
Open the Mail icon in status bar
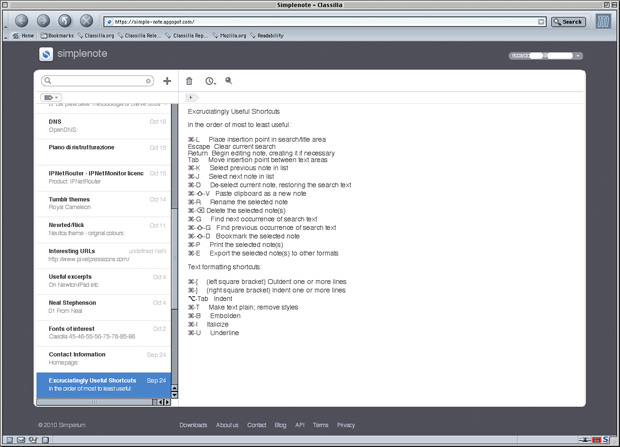21,440
